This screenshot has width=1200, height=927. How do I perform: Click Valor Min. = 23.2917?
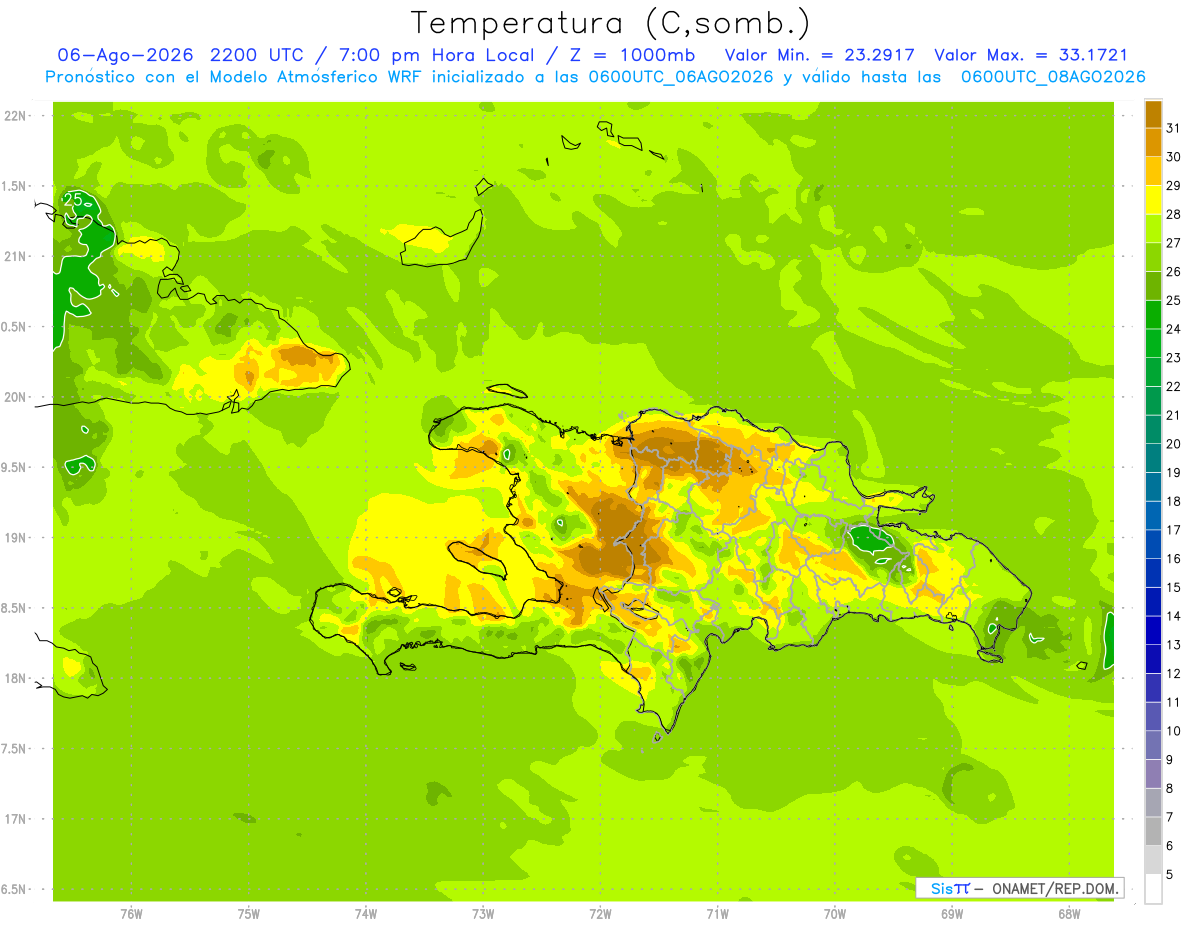coord(820,55)
